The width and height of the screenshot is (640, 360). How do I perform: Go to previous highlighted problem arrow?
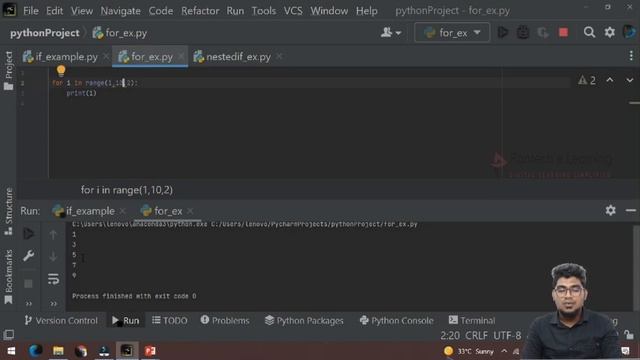tap(609, 80)
